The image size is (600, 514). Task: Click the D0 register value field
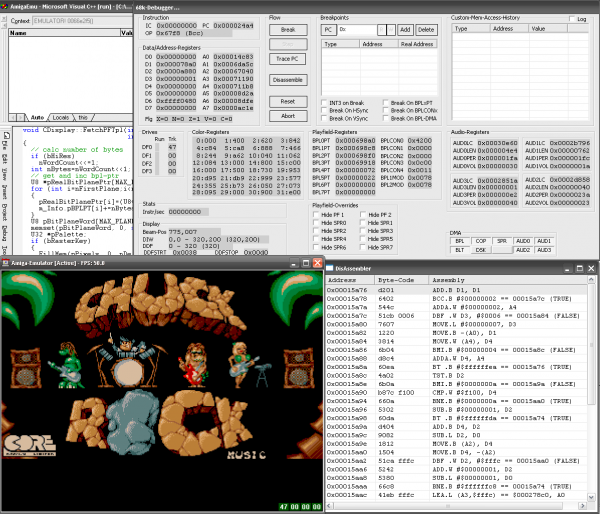(176, 57)
